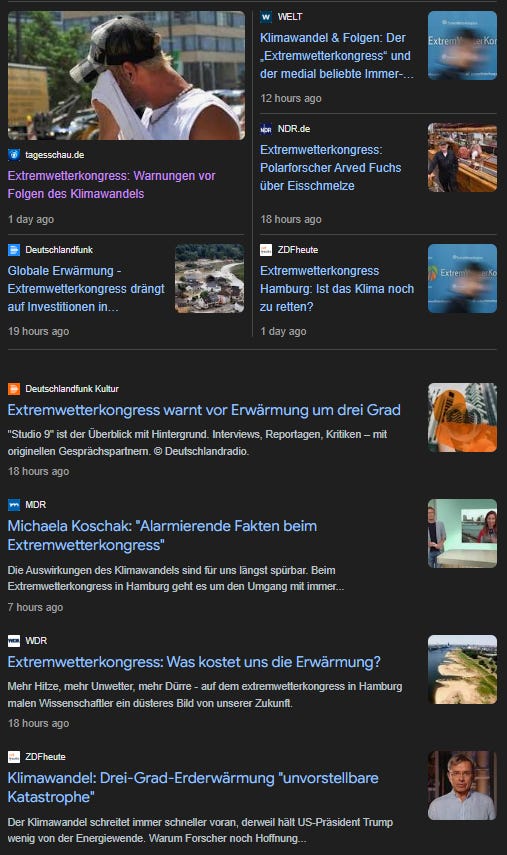The image size is (507, 855).
Task: Click the ZDFheute icon beside the Hamburg article
Action: pos(266,250)
